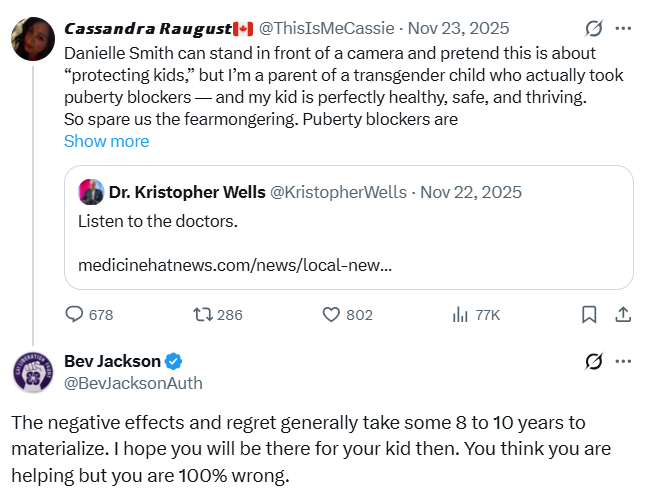The height and width of the screenshot is (501, 645).
Task: Open more options on Cassandra's tweet
Action: (623, 28)
